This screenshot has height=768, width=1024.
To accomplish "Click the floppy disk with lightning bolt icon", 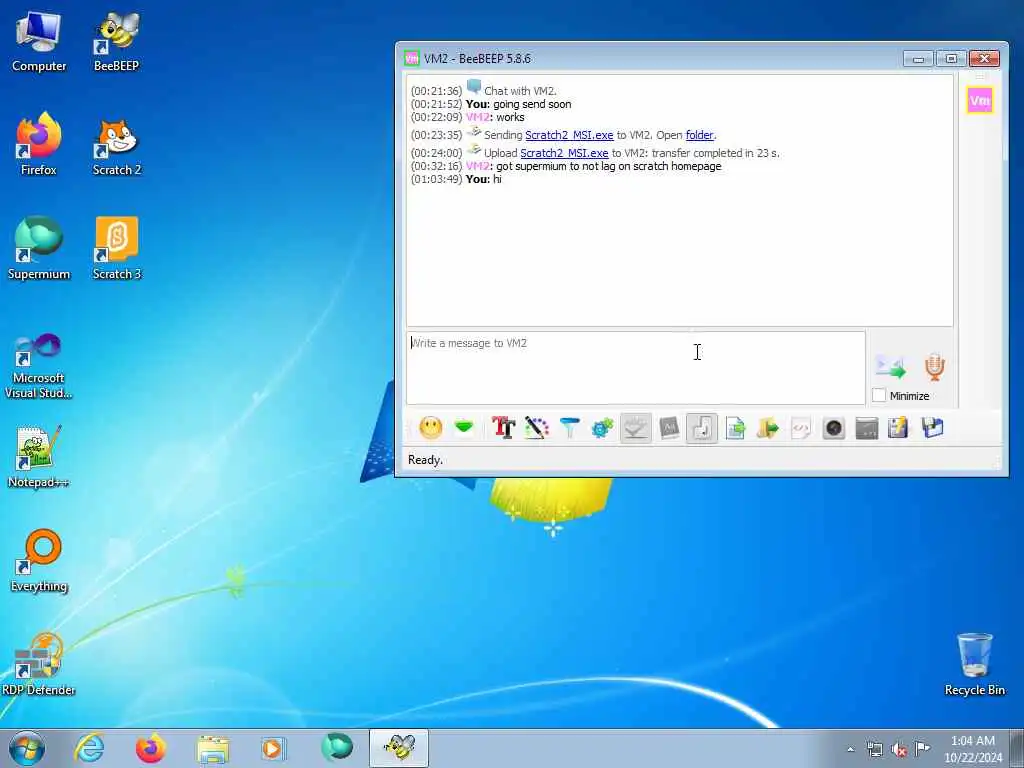I will [x=899, y=428].
